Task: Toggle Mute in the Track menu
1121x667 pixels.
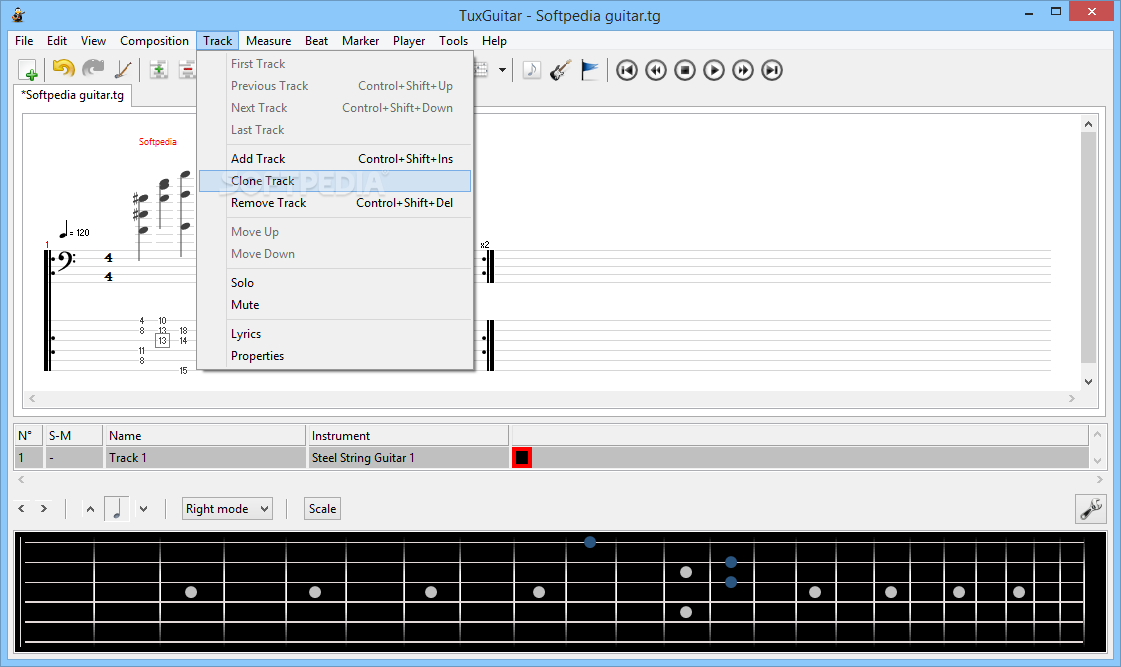Action: 245,305
